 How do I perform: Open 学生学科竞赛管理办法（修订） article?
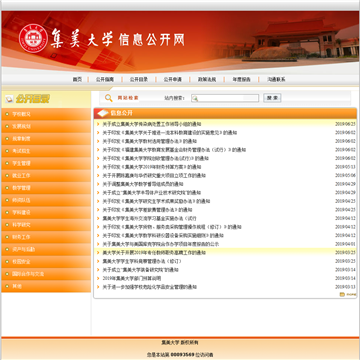click(x=142, y=261)
